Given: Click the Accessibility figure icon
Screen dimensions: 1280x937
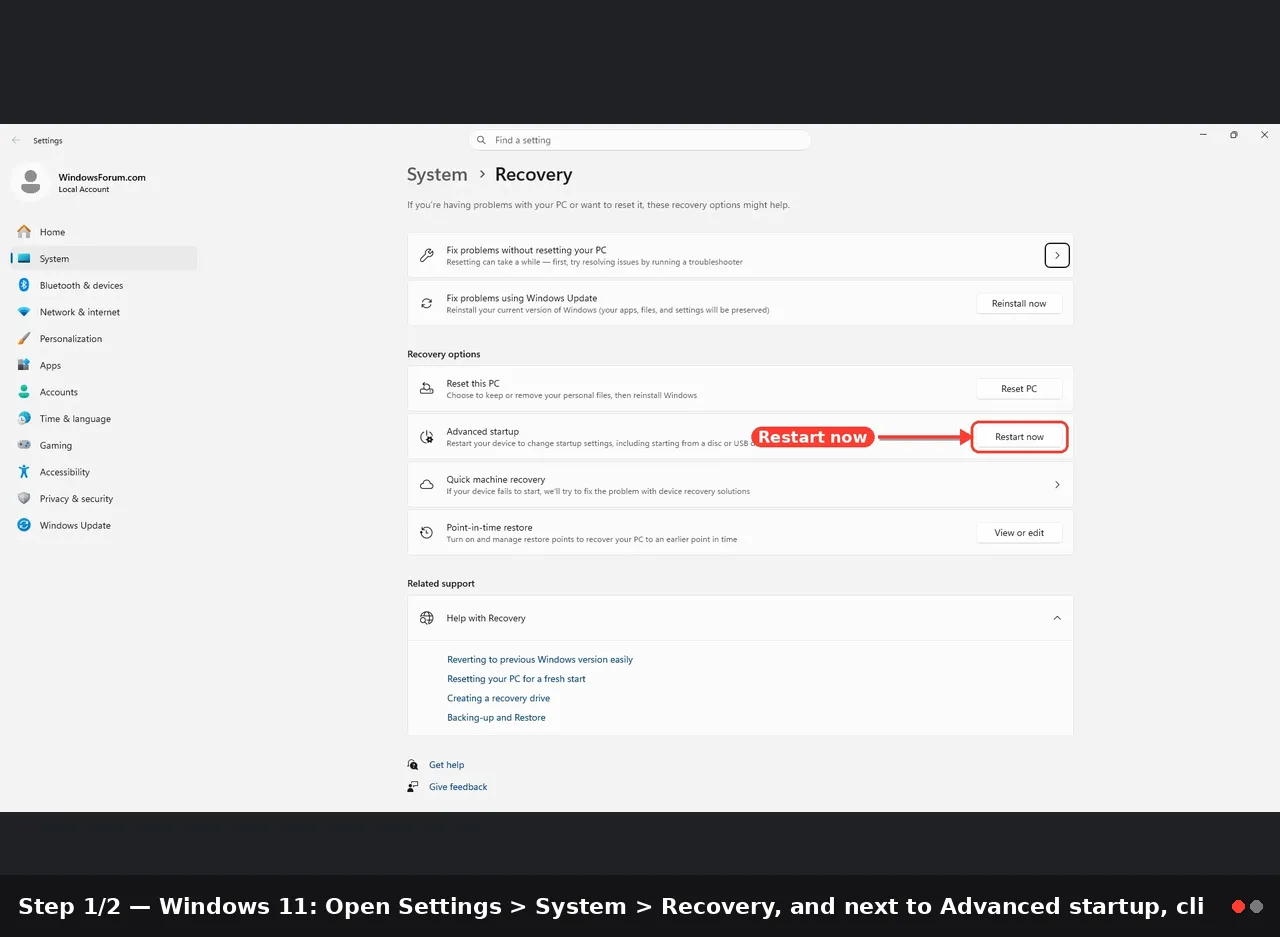Looking at the screenshot, I should pos(24,472).
